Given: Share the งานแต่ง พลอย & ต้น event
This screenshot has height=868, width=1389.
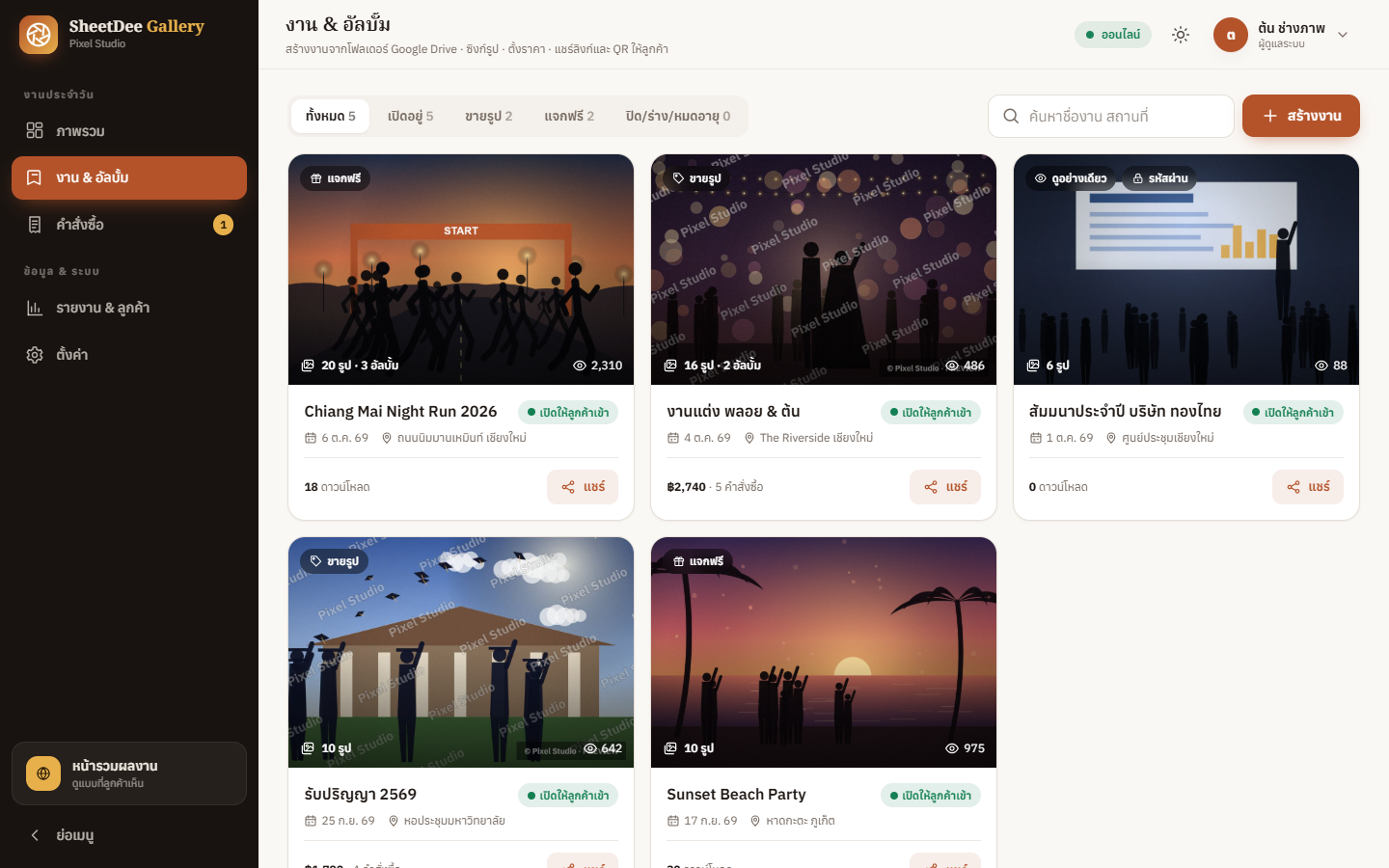Looking at the screenshot, I should (945, 487).
